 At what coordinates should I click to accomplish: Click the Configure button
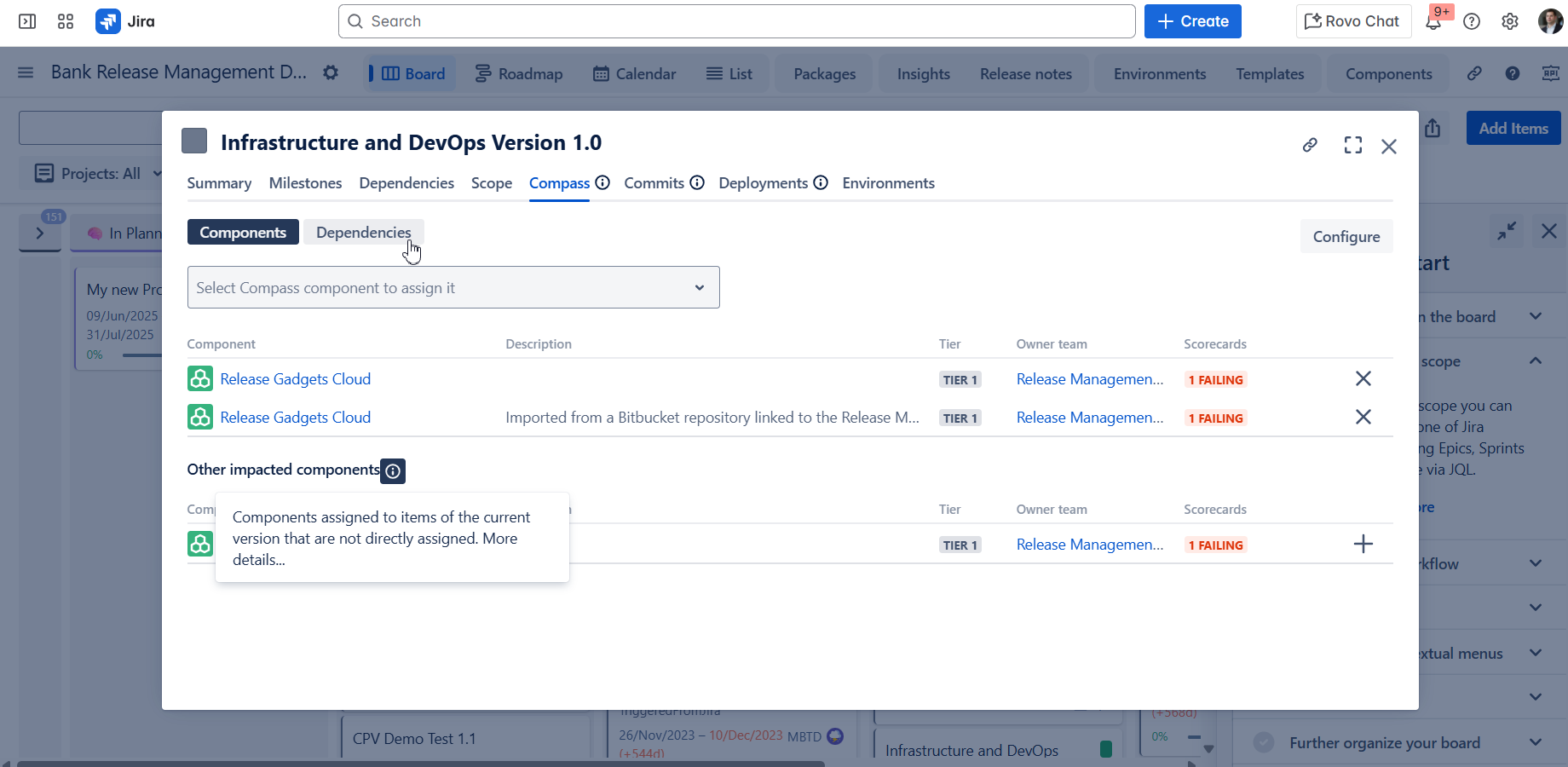[1346, 237]
